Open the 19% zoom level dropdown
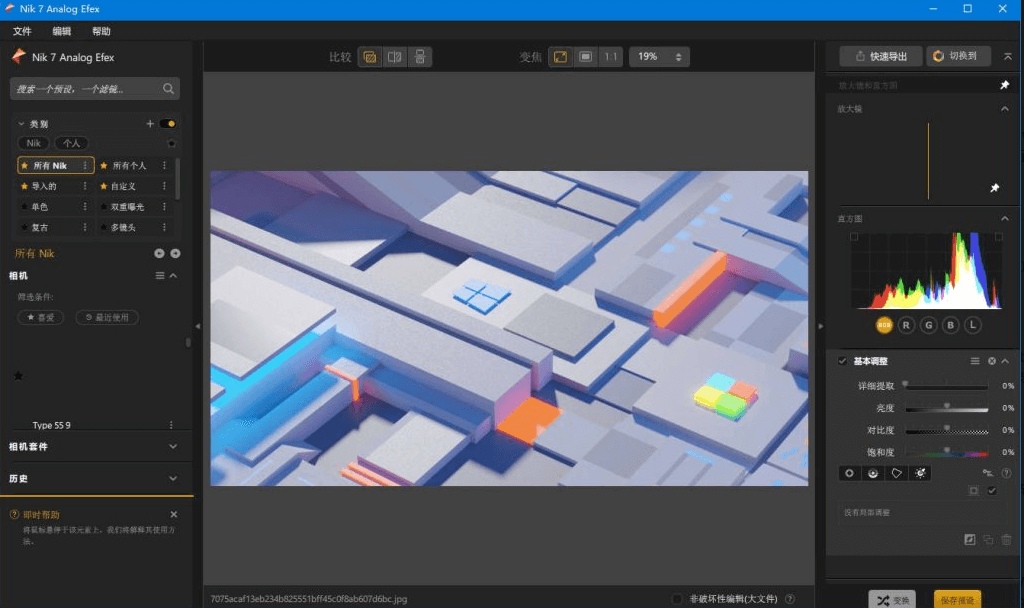The image size is (1024, 608). pyautogui.click(x=658, y=57)
